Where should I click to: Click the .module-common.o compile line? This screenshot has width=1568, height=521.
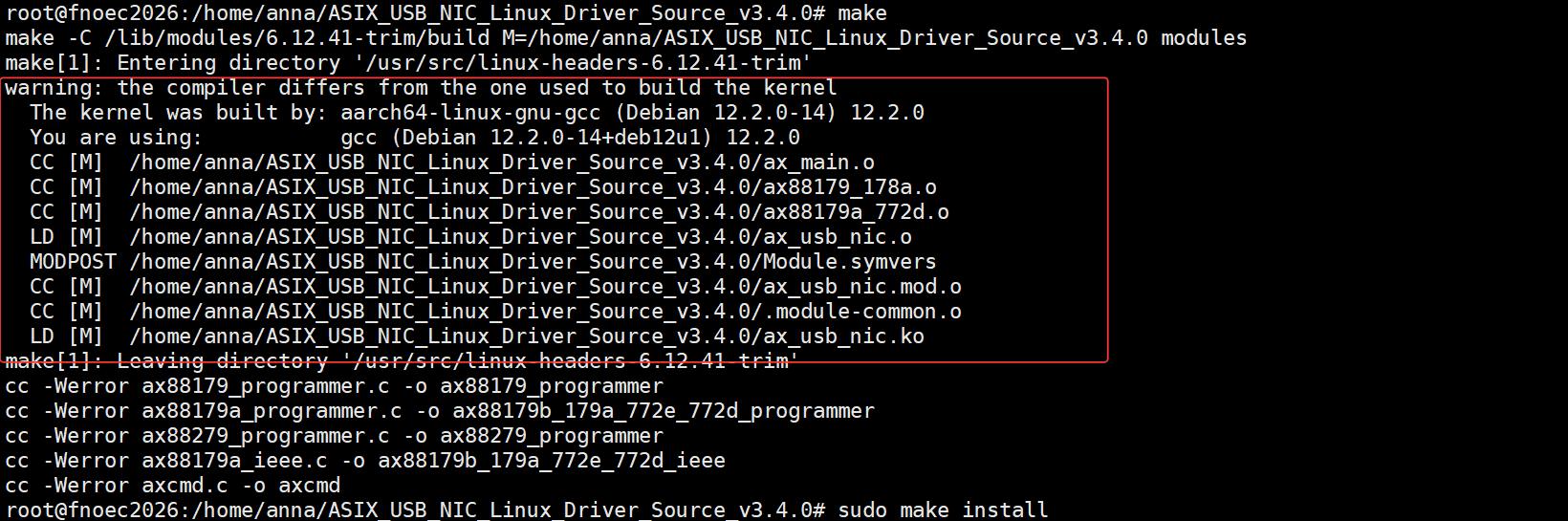(495, 312)
